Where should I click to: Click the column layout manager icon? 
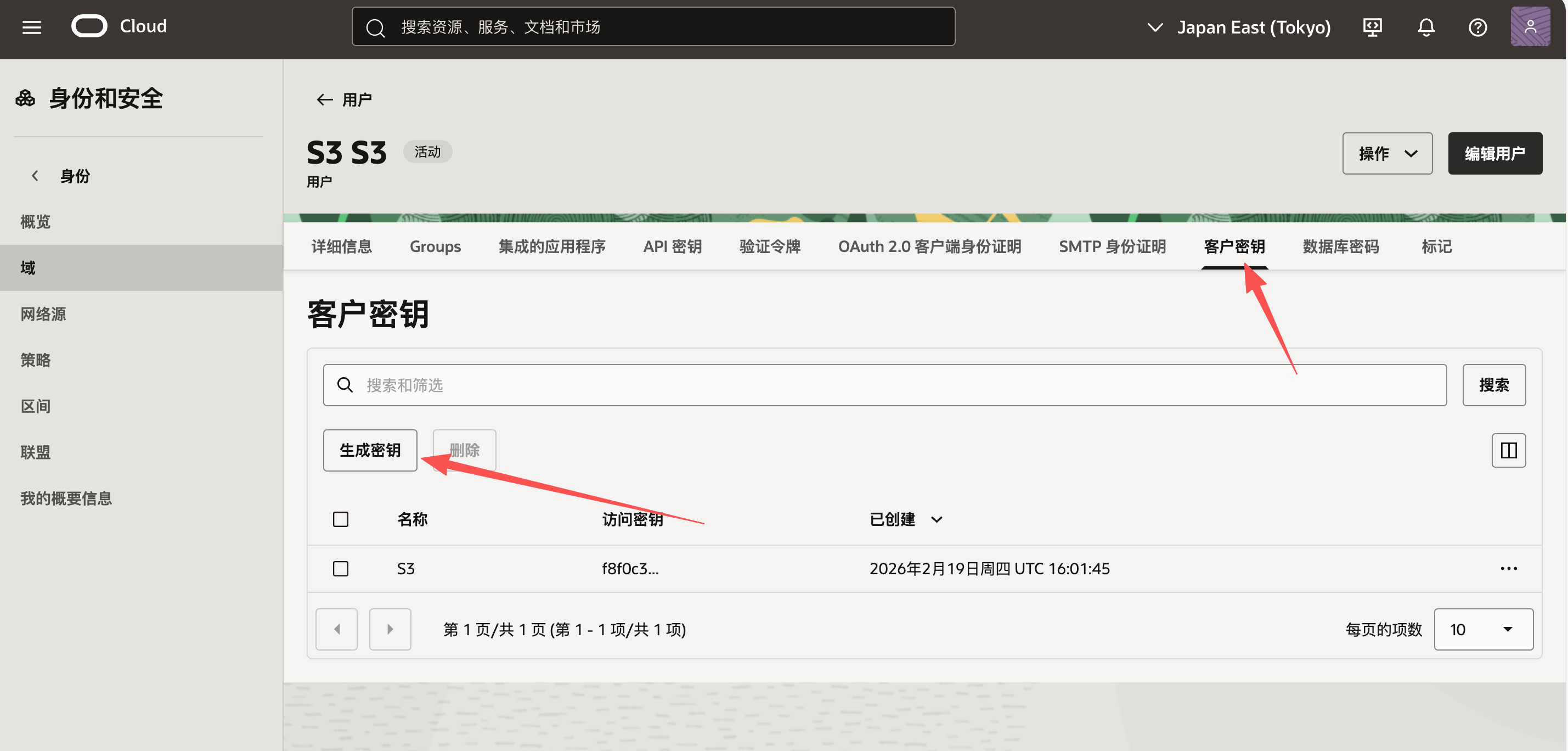click(1508, 450)
